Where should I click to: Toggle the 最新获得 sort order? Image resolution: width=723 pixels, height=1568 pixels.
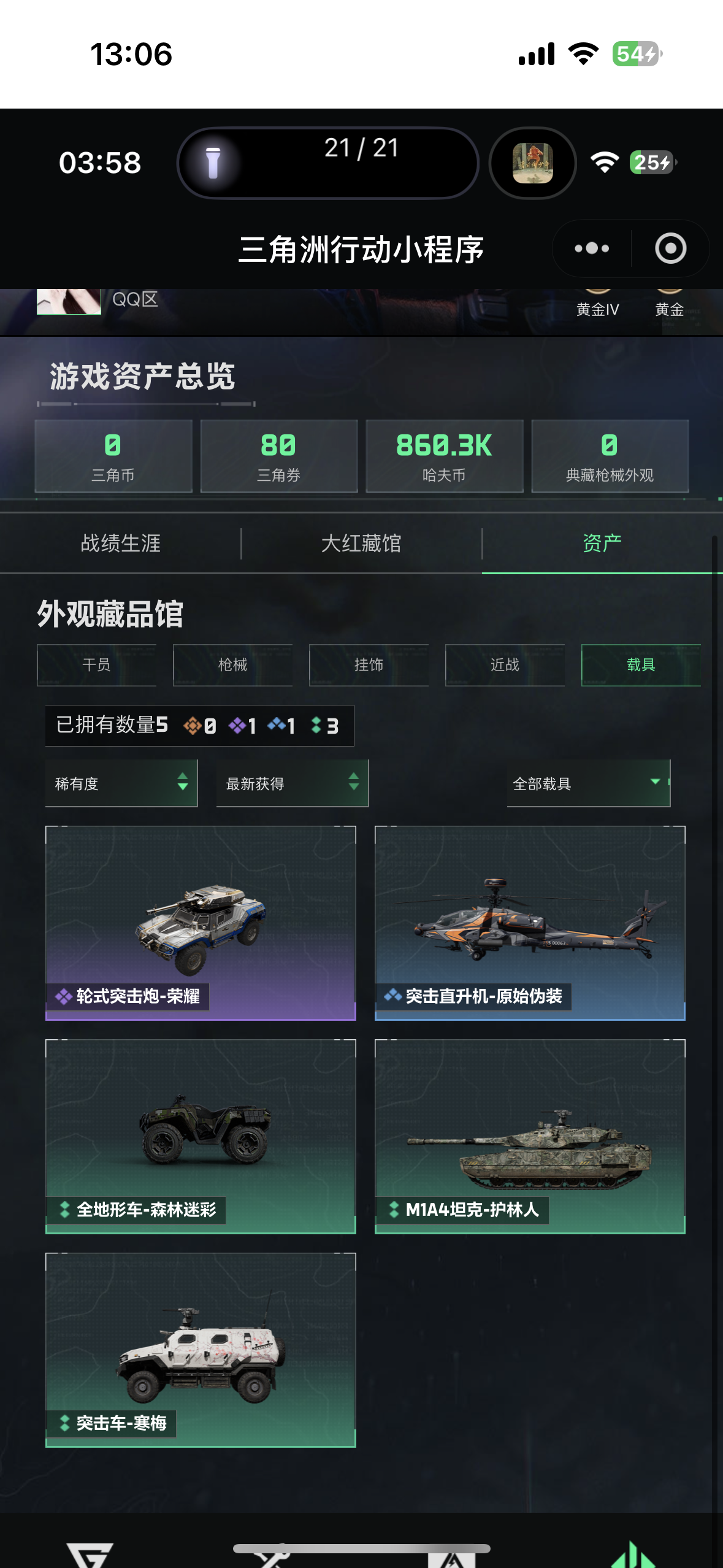click(293, 783)
